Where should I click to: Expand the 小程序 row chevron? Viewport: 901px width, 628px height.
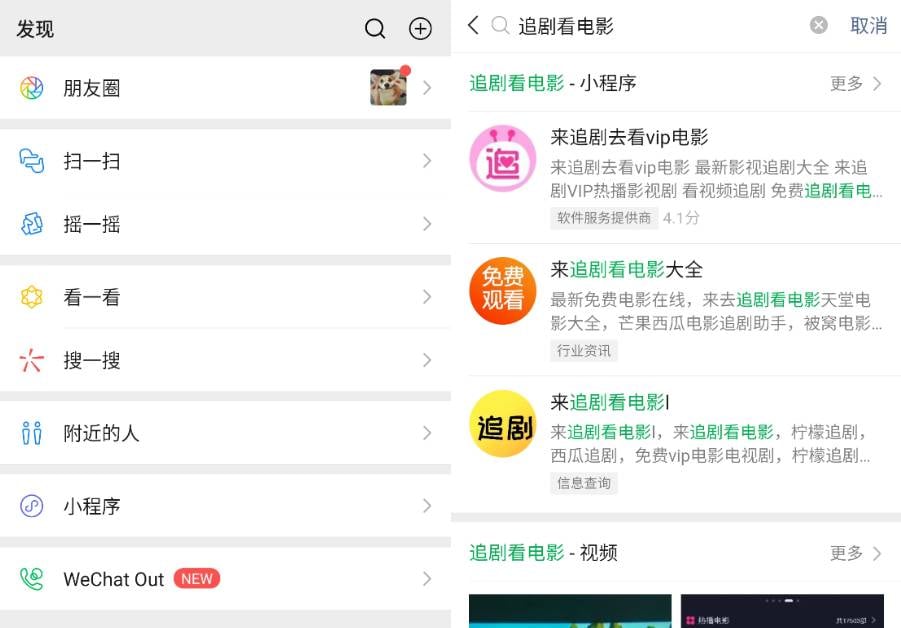[x=427, y=506]
